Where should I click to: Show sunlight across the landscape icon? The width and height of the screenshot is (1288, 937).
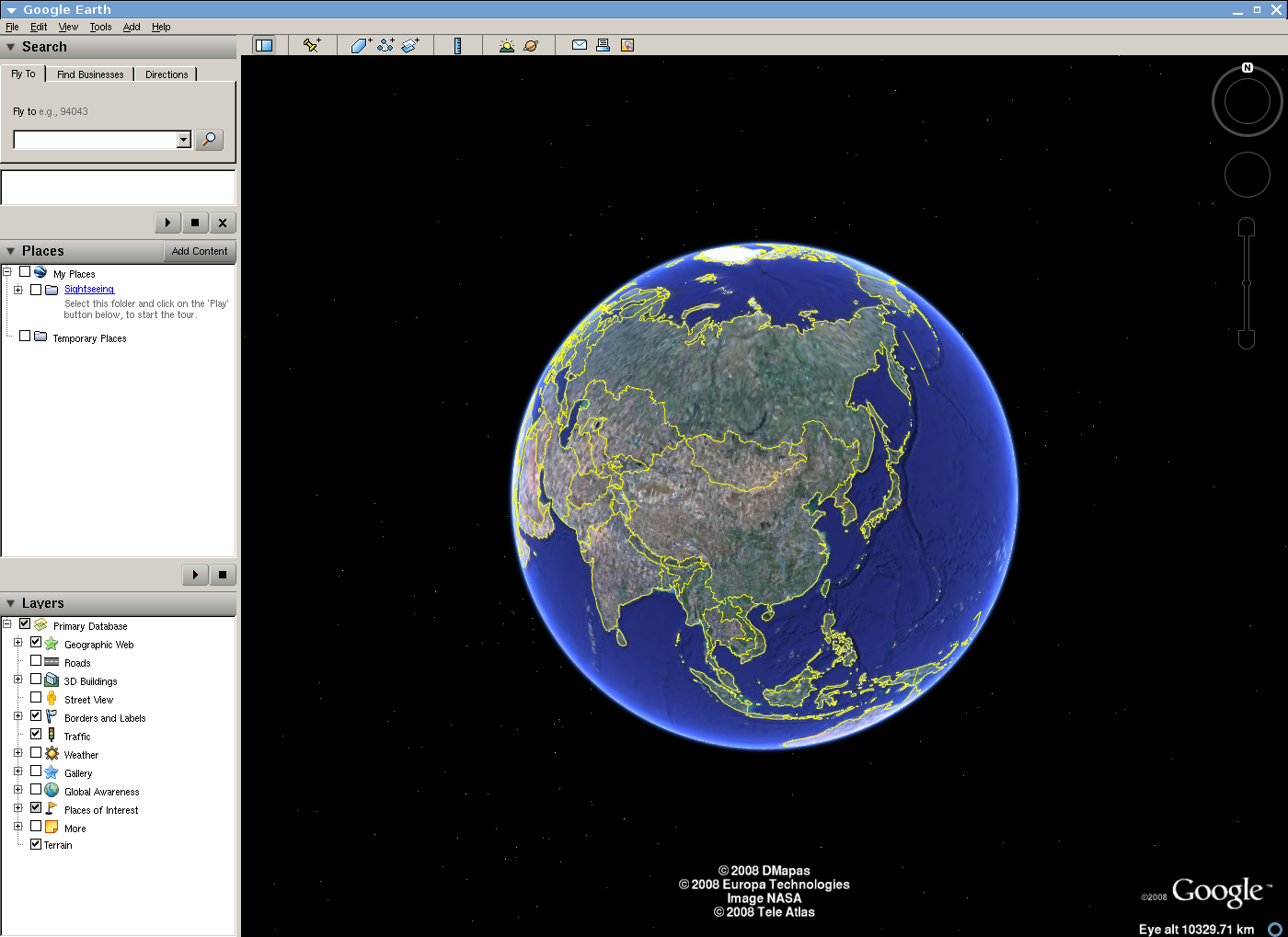506,45
